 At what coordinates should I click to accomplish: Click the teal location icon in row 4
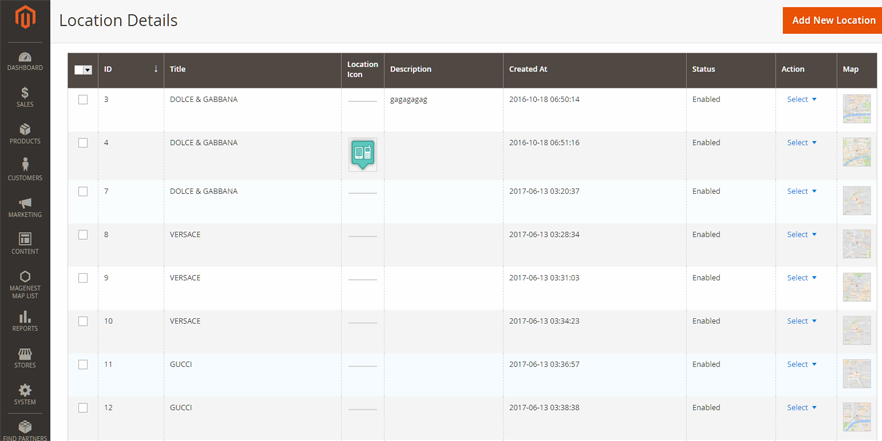coord(362,154)
